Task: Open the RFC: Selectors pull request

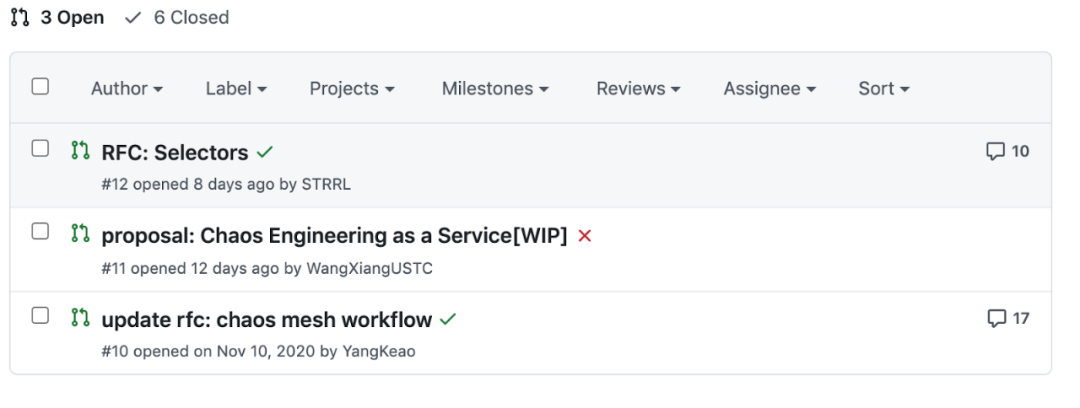Action: 175,152
